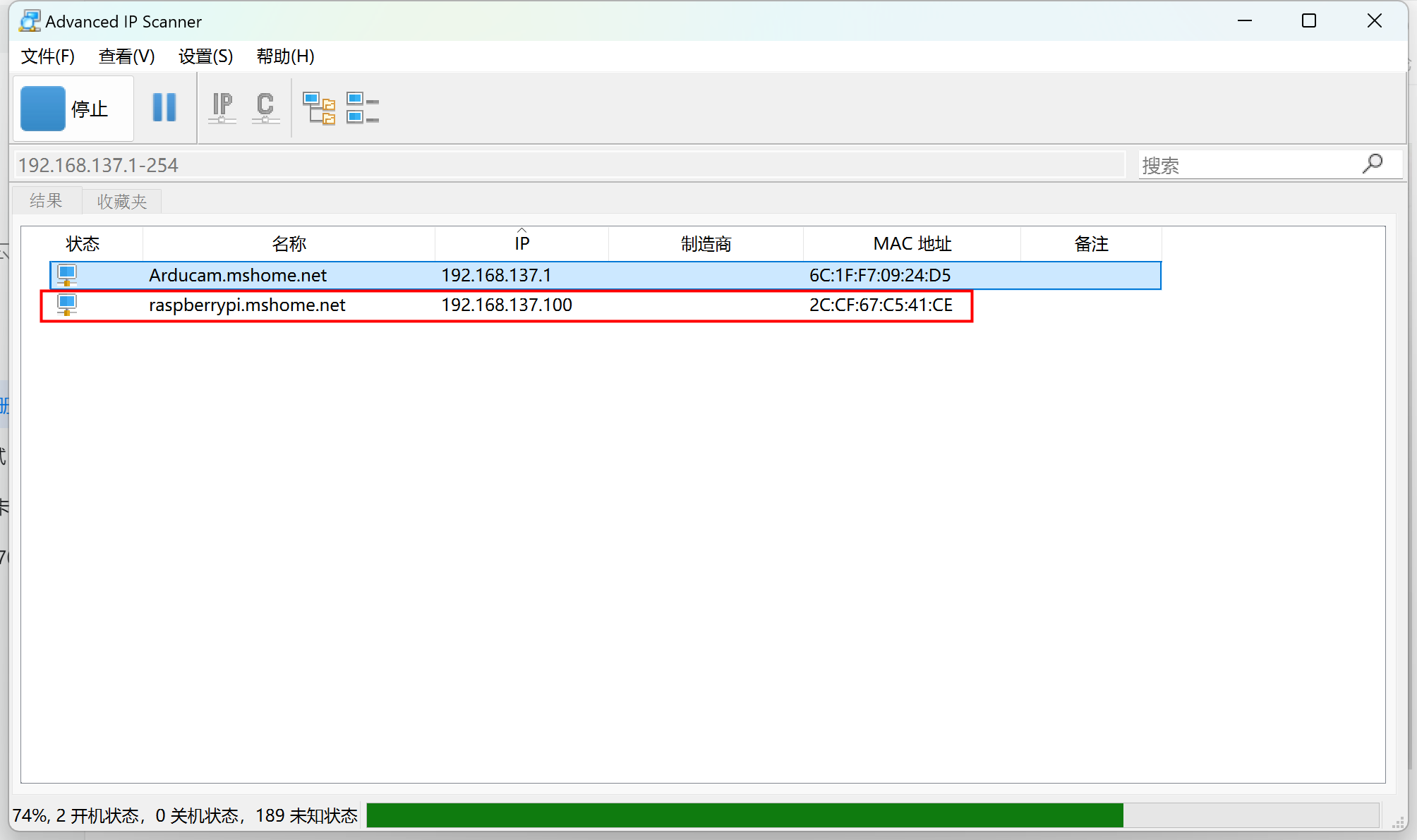Click the C subnet class toolbar icon
The image size is (1417, 840).
(x=265, y=108)
